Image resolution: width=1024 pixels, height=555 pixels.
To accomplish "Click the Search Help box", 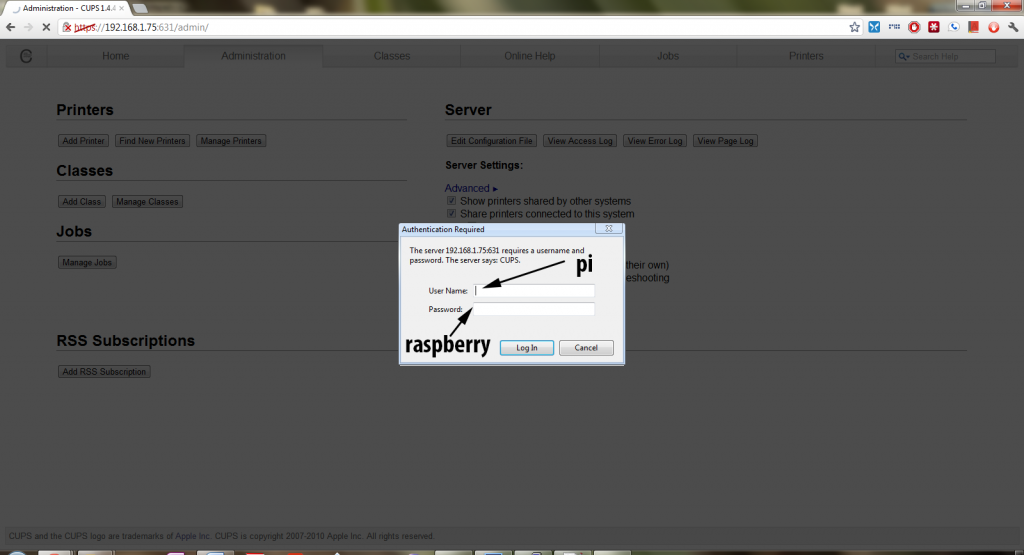I will 946,56.
